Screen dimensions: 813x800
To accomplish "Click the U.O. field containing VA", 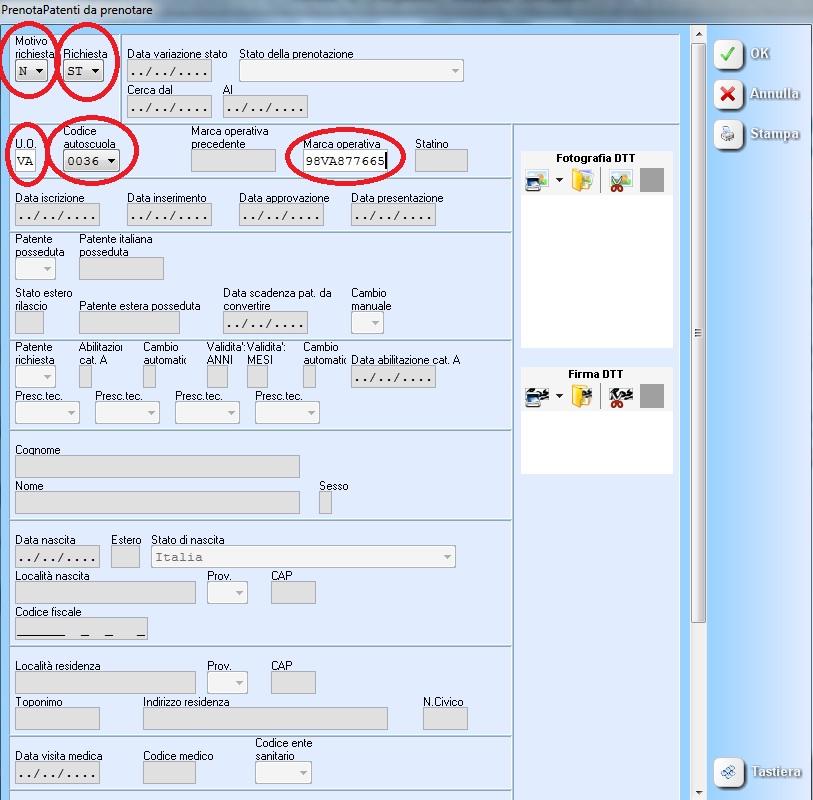I will 27,161.
